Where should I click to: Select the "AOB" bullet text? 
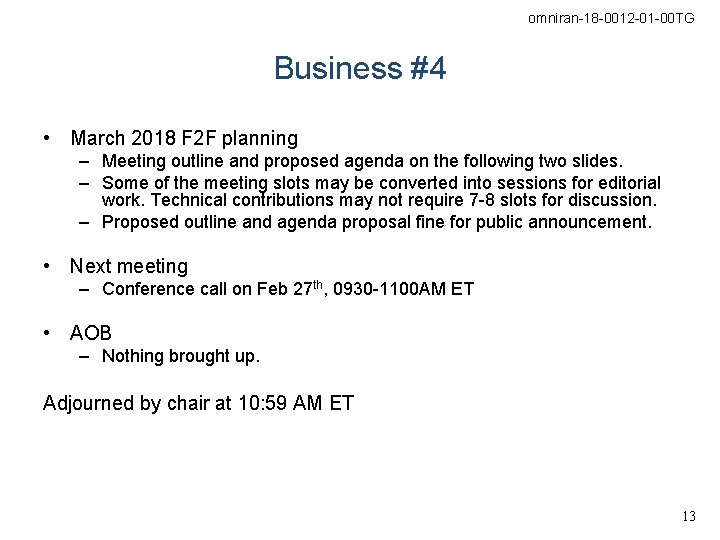pyautogui.click(x=91, y=332)
